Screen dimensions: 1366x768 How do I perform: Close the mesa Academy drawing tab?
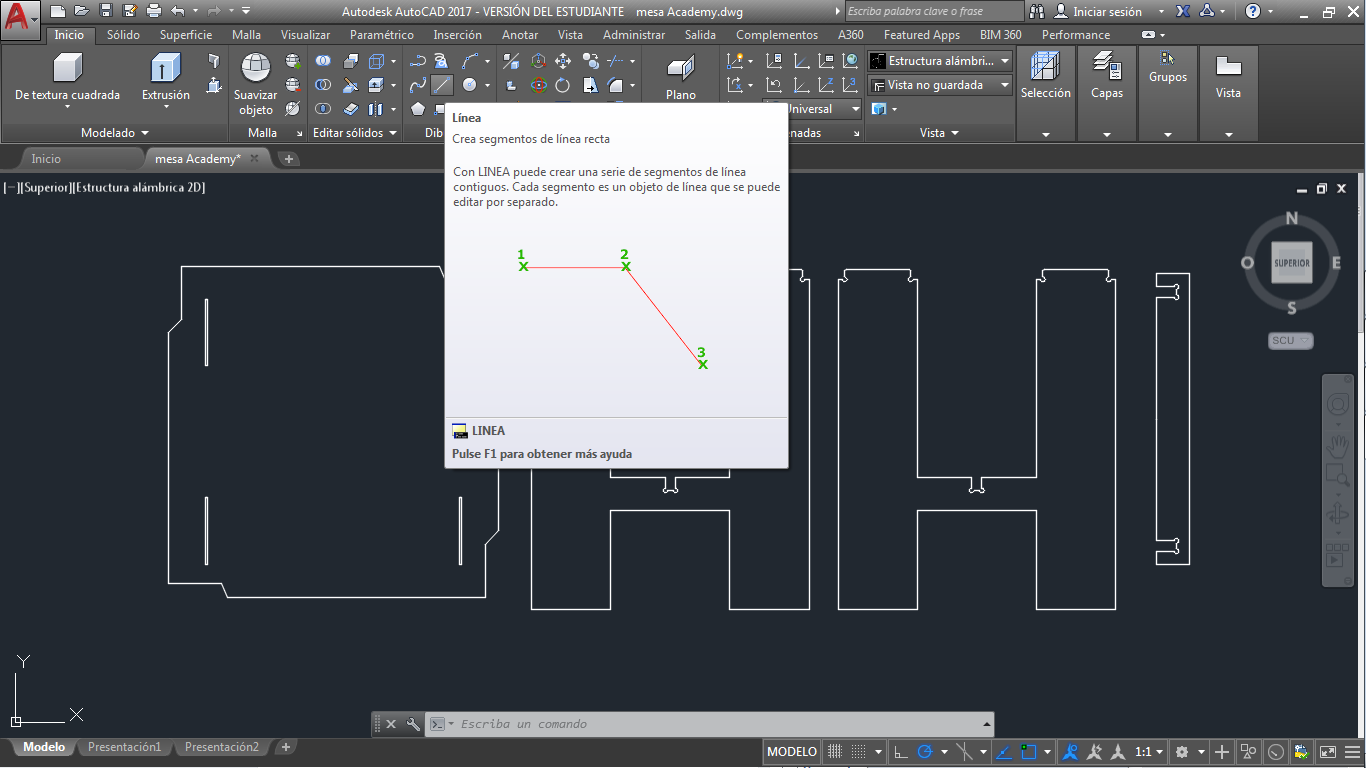(255, 158)
